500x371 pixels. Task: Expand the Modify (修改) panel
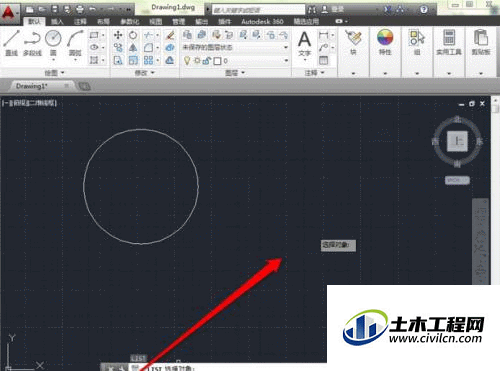(144, 73)
